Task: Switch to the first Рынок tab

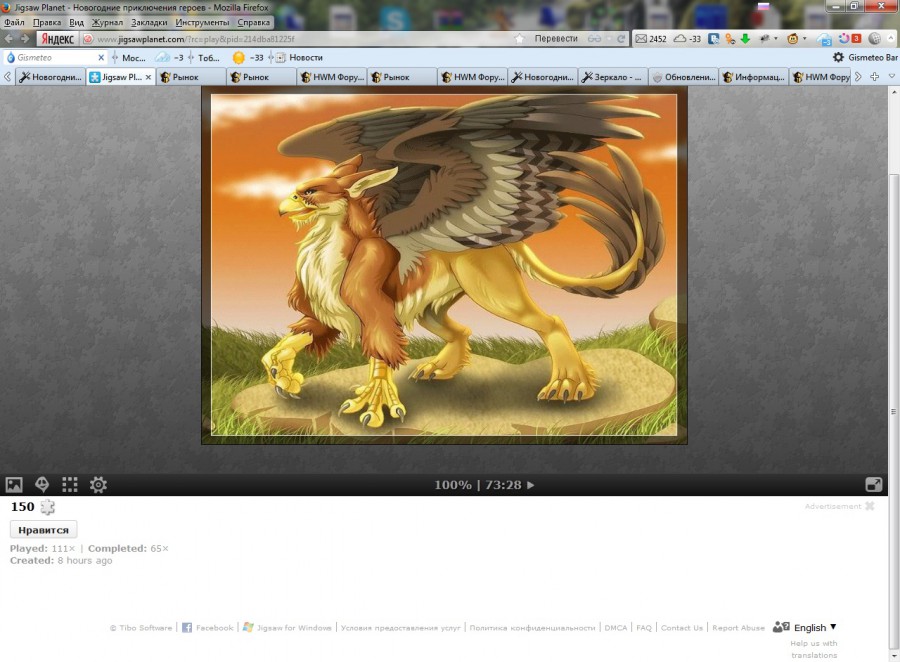Action: click(x=191, y=76)
